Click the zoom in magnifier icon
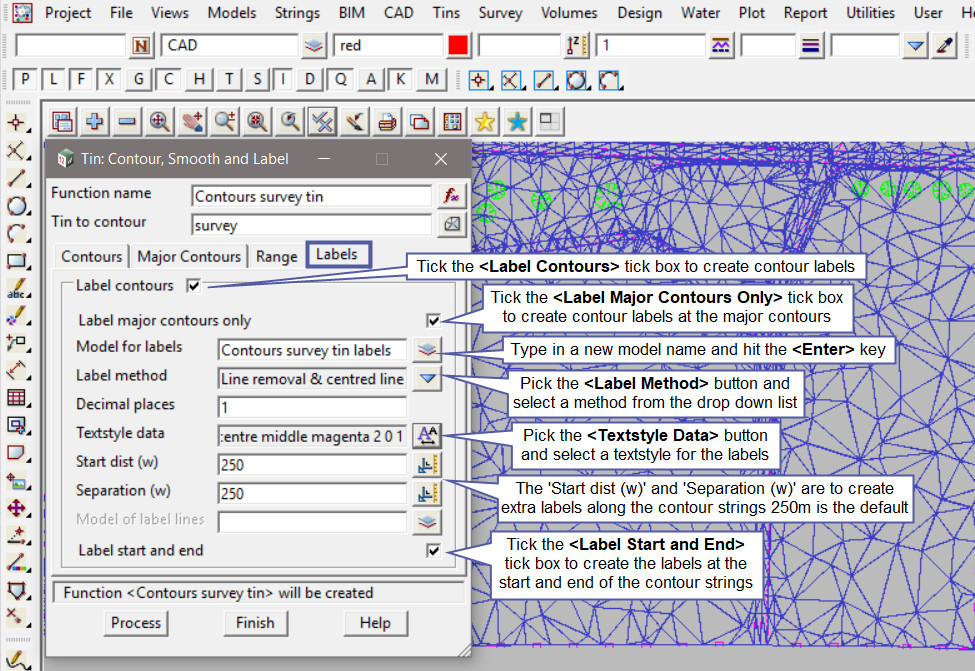 coord(224,121)
